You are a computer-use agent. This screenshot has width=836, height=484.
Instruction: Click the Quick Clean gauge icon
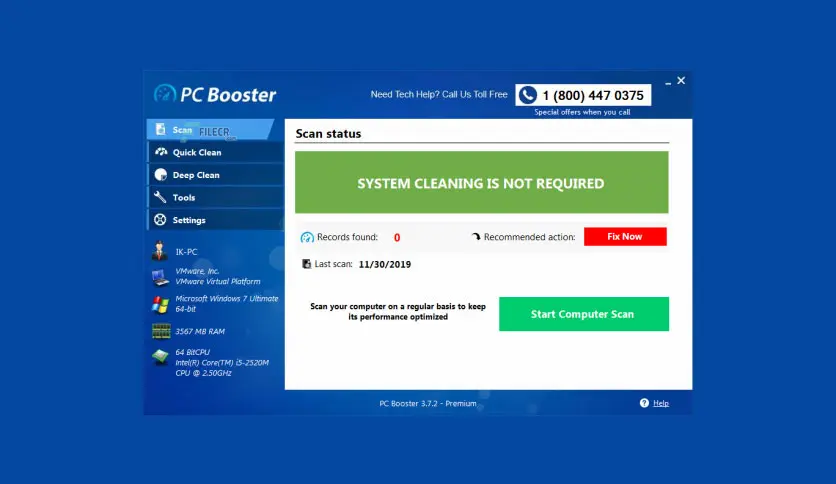pyautogui.click(x=161, y=152)
